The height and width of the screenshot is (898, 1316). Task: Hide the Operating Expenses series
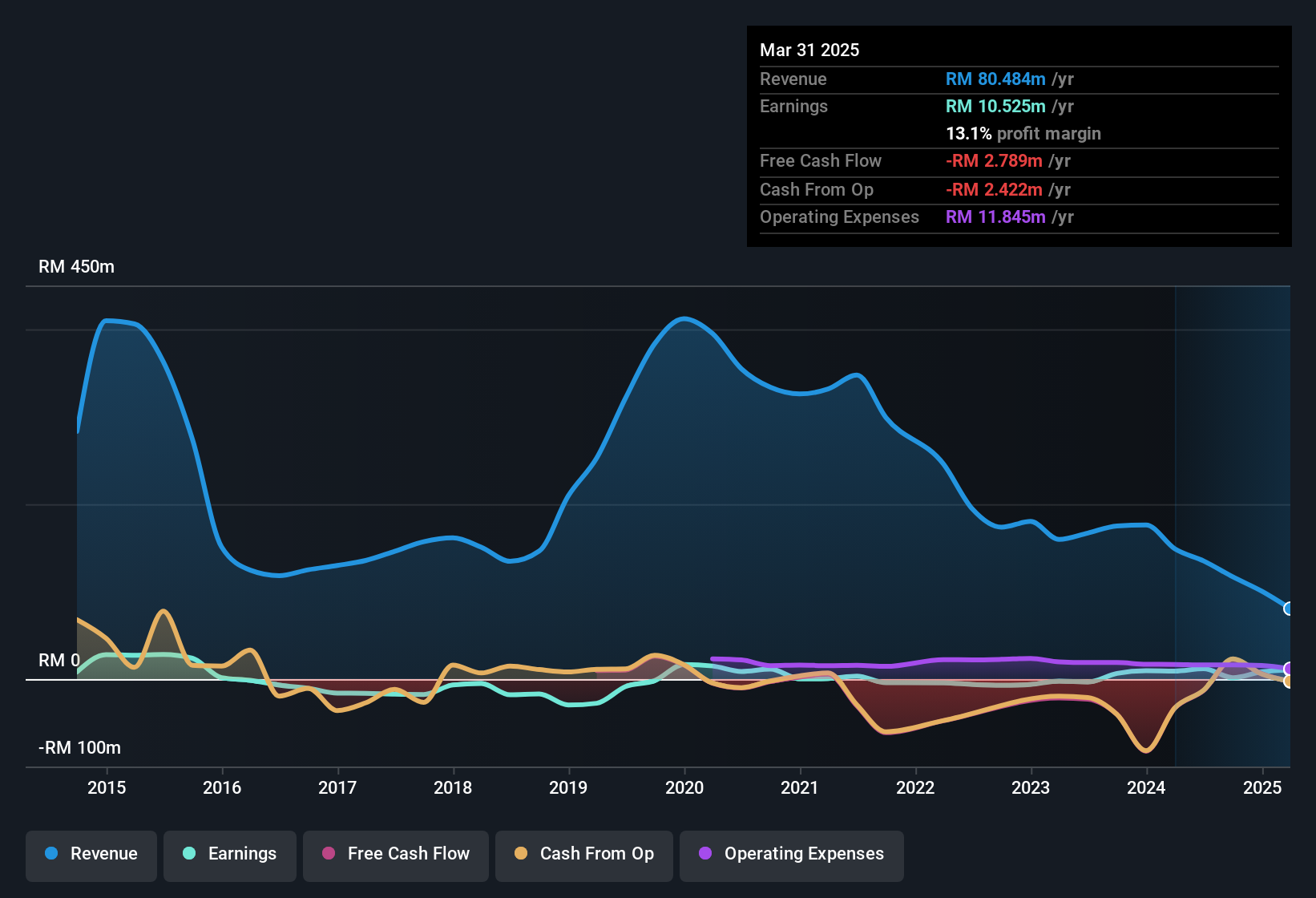click(x=791, y=854)
